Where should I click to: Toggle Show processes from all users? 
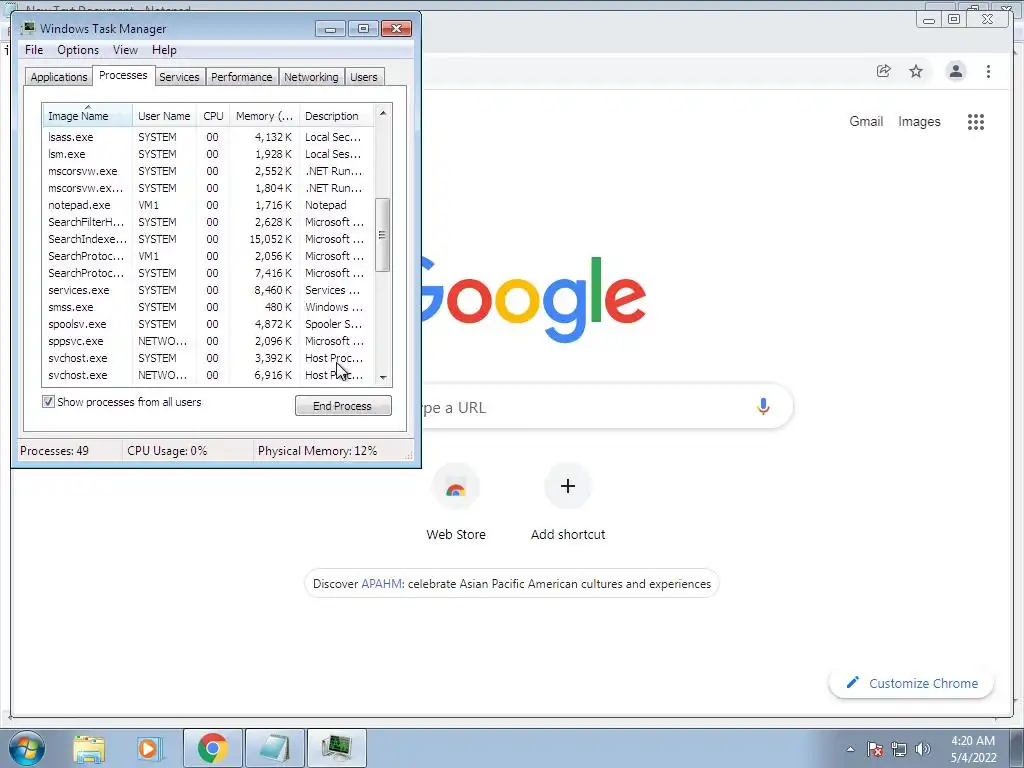48,402
